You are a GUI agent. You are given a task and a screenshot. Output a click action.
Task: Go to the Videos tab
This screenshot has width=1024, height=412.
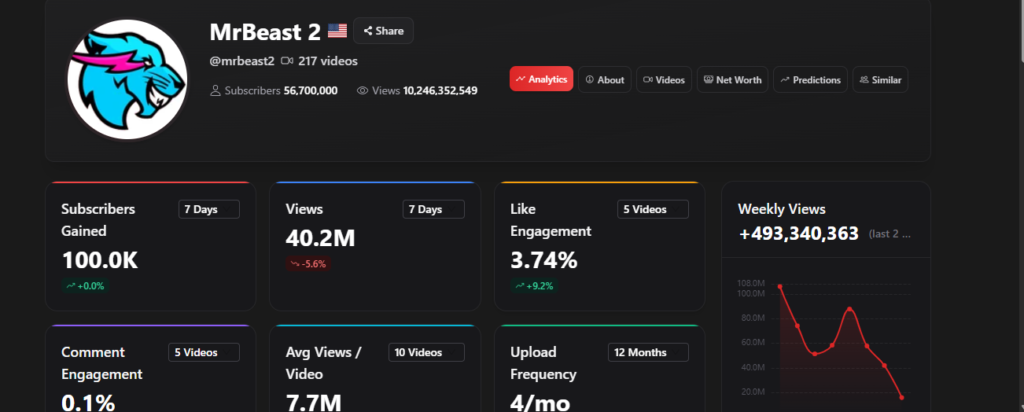tap(664, 80)
